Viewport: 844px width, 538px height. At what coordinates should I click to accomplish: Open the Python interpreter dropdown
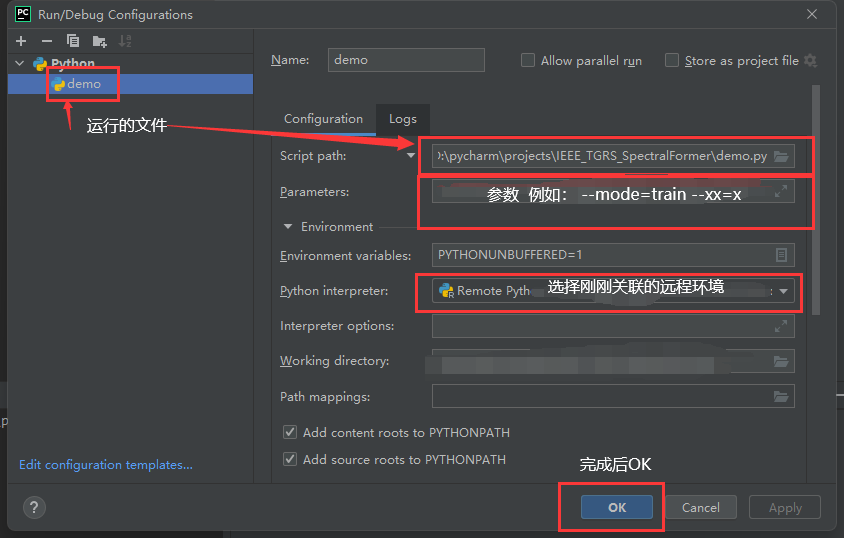click(783, 291)
